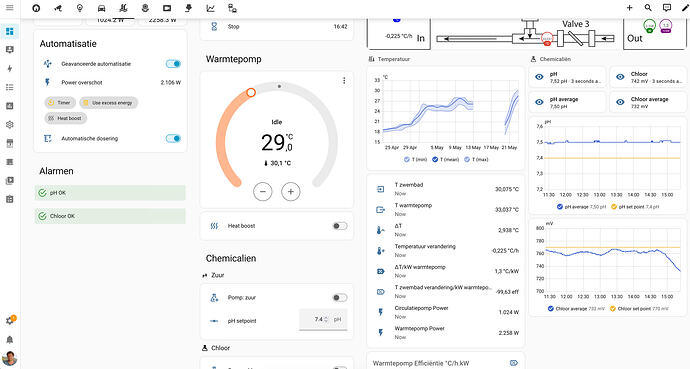Open the ΔT sensor row
690x369 pixels.
pyautogui.click(x=446, y=230)
